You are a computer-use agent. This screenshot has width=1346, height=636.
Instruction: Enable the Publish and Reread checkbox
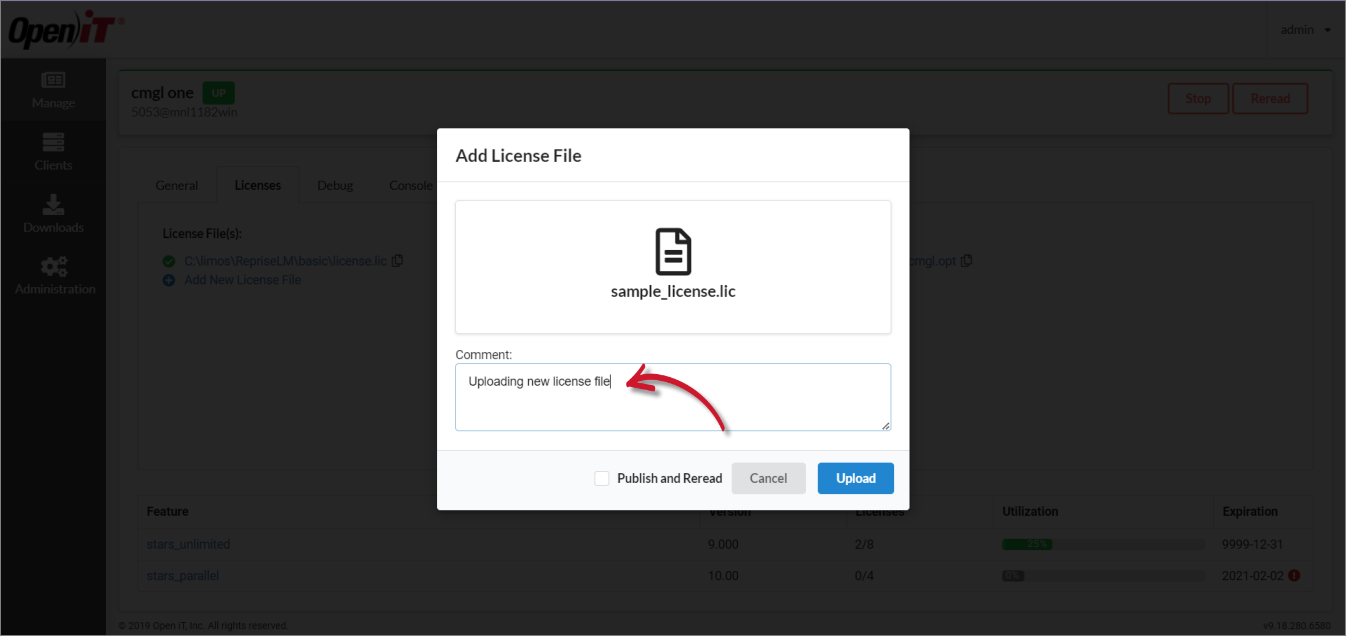click(x=602, y=478)
